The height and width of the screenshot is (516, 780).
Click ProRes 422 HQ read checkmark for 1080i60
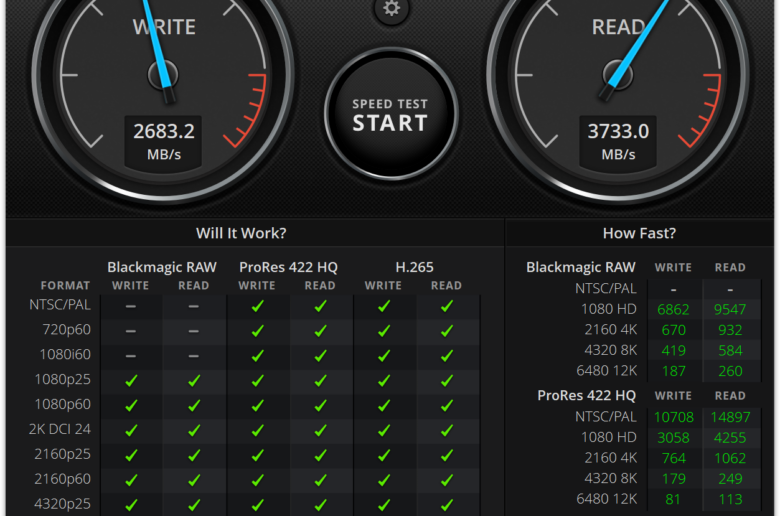[320, 356]
